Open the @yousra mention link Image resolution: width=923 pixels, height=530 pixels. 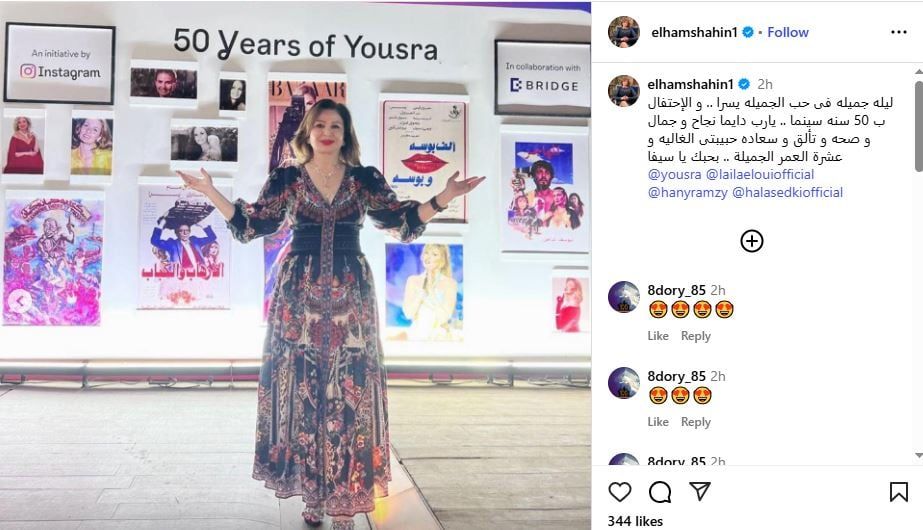point(674,174)
